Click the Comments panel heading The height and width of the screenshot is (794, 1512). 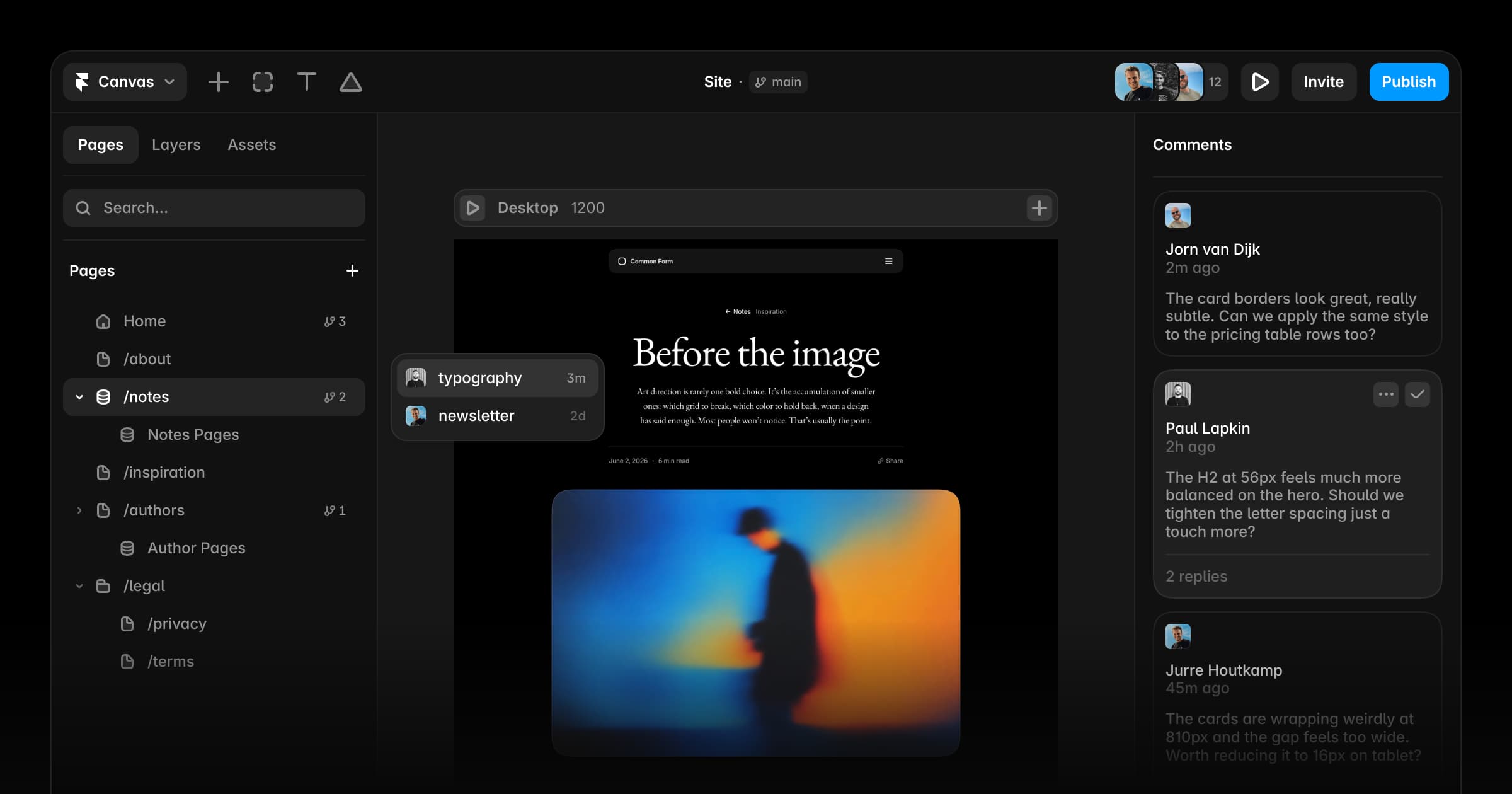1192,145
